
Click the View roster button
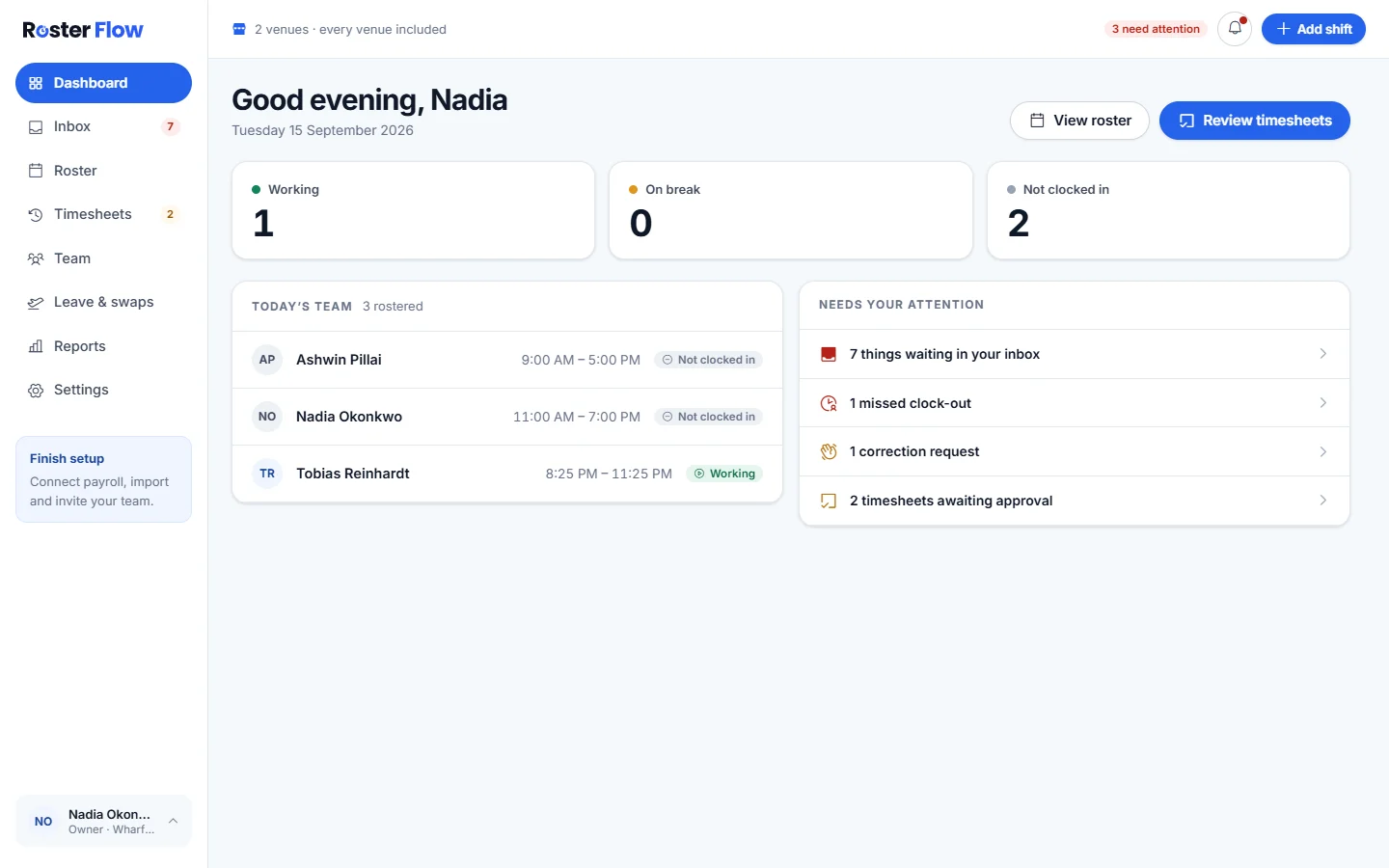[x=1079, y=121]
